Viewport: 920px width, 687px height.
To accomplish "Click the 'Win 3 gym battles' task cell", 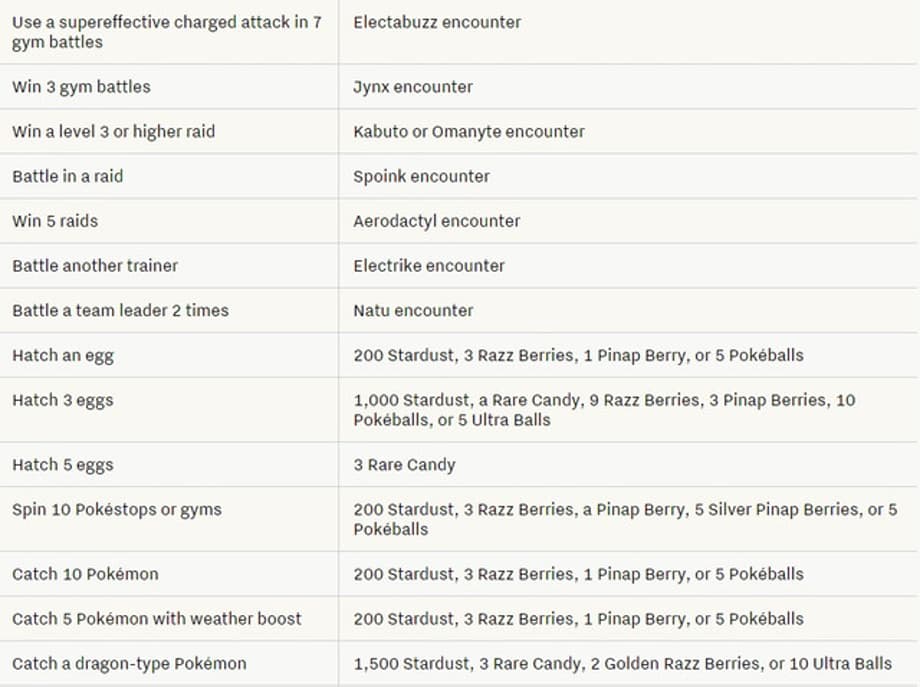I will click(x=81, y=87).
